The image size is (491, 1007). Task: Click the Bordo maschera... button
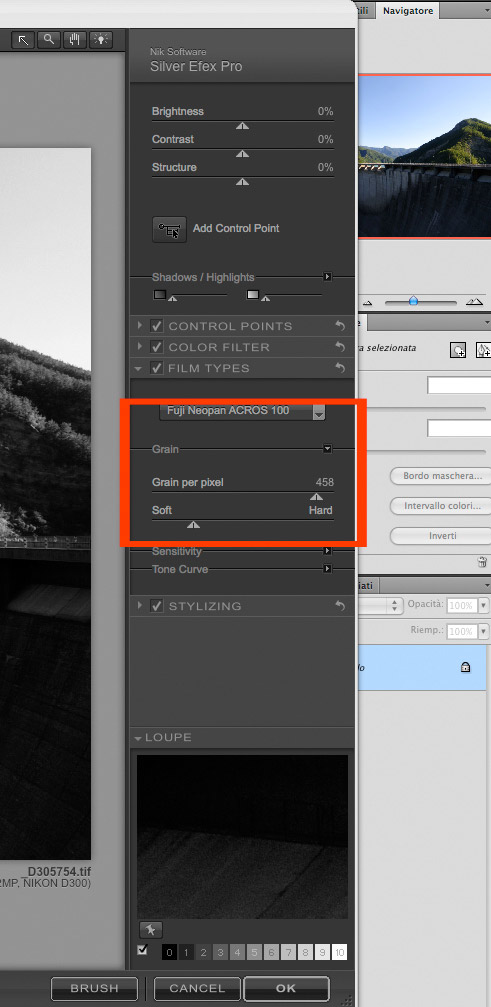[442, 477]
